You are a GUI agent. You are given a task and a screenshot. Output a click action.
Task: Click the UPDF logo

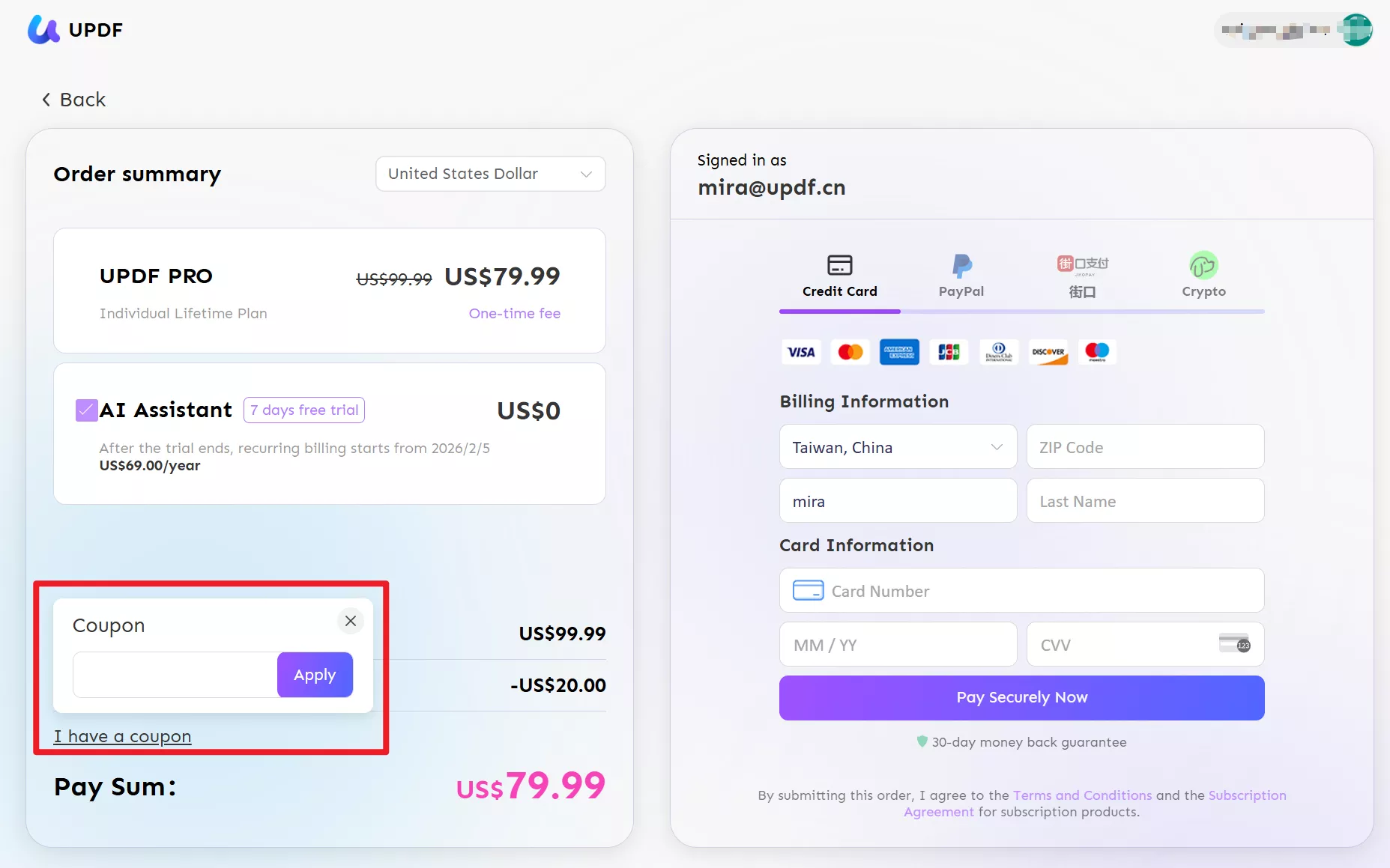75,30
